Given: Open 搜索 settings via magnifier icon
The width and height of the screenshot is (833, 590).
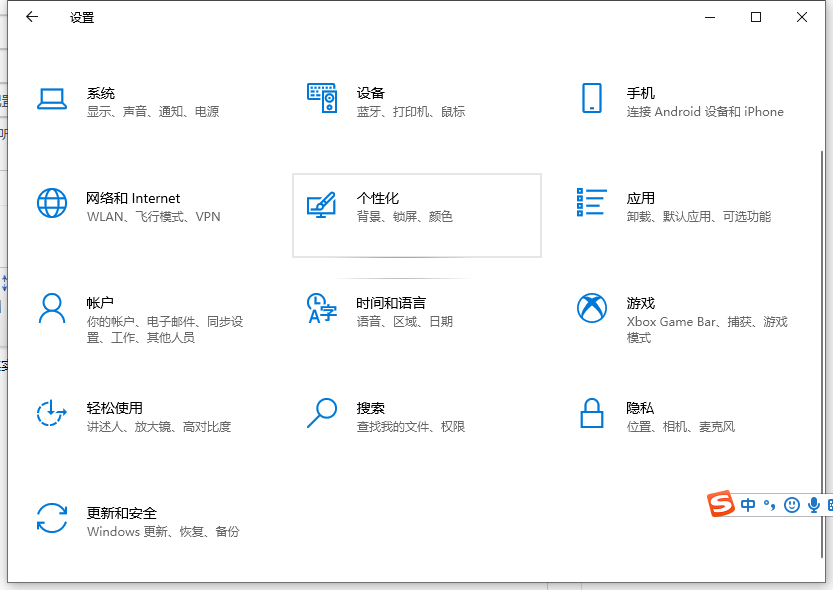Looking at the screenshot, I should tap(322, 413).
